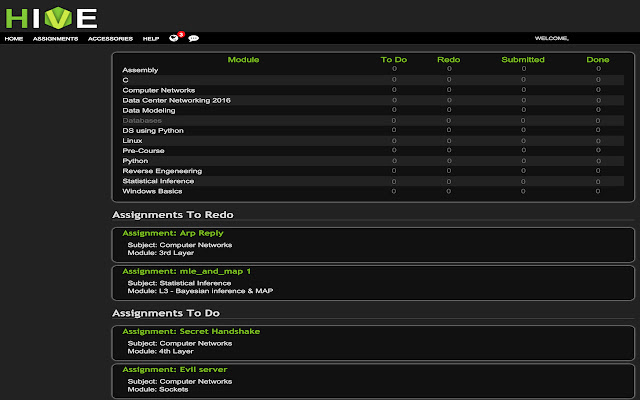Open the chat messages bubble icon
640x400 pixels.
click(x=193, y=38)
